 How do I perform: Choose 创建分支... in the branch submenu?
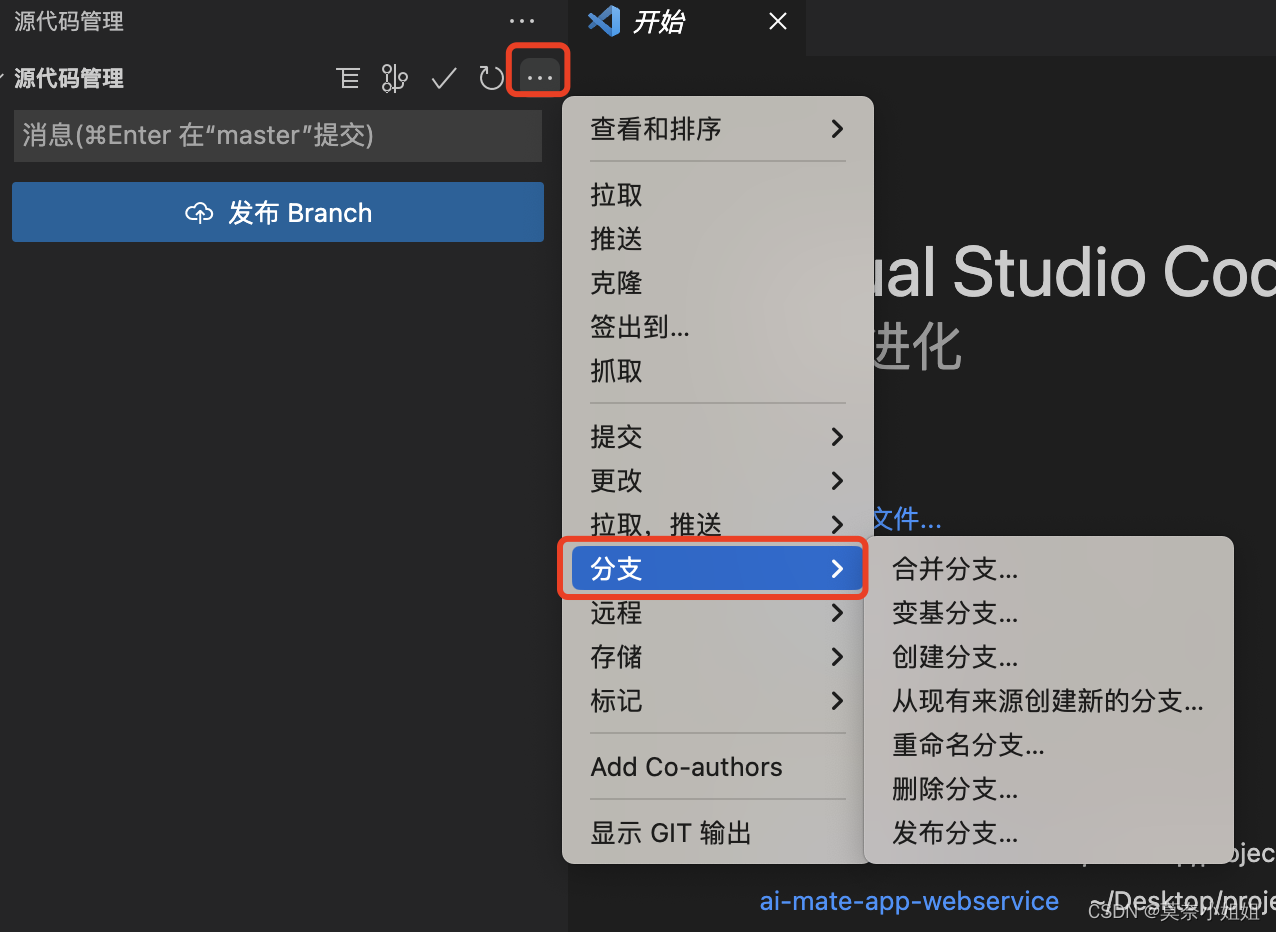(x=955, y=657)
